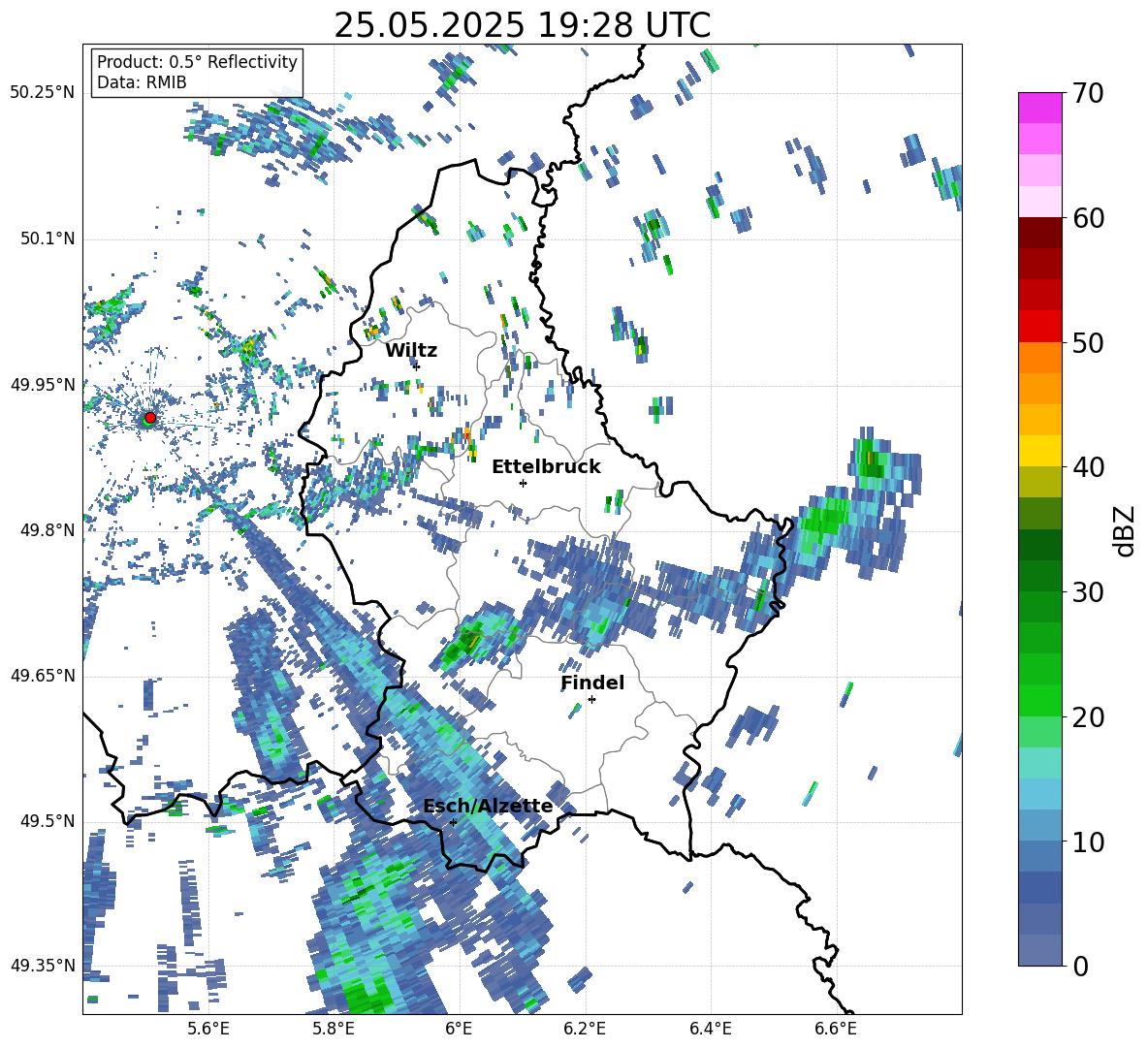Click the 5.6°E longitude label
The height and width of the screenshot is (1048, 1148).
[208, 1029]
